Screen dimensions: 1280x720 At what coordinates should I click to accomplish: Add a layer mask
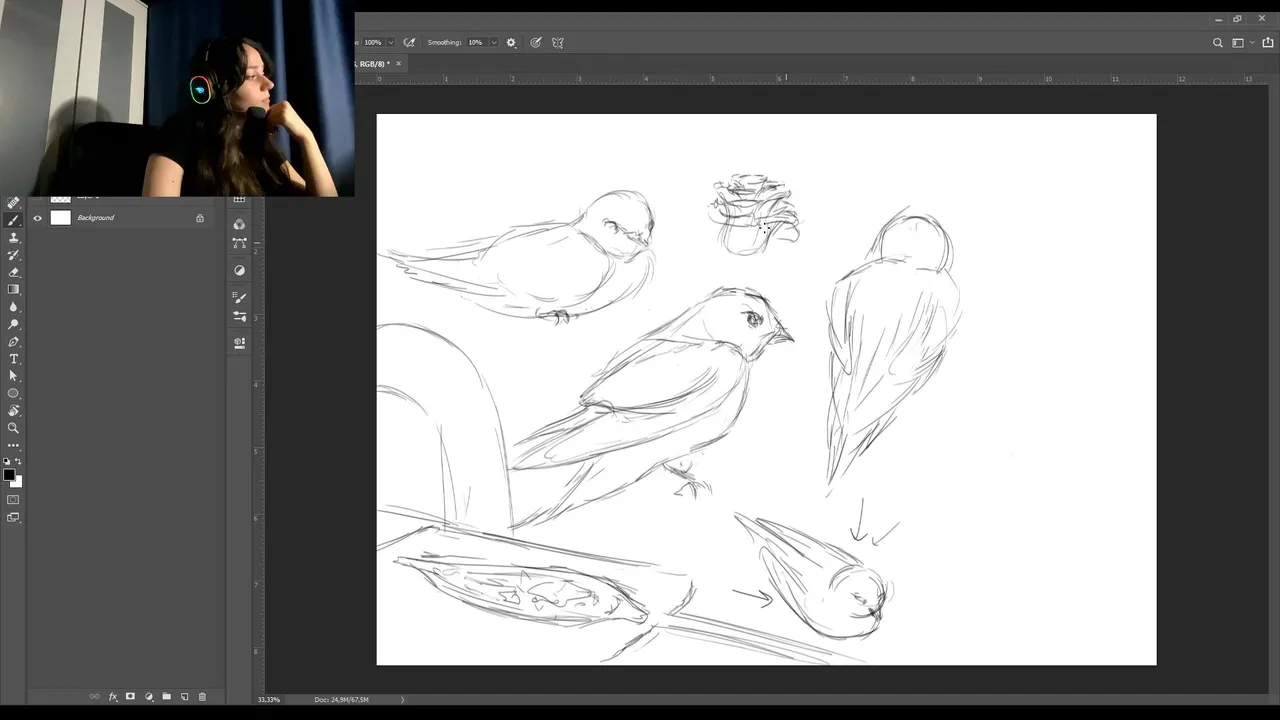pyautogui.click(x=130, y=696)
